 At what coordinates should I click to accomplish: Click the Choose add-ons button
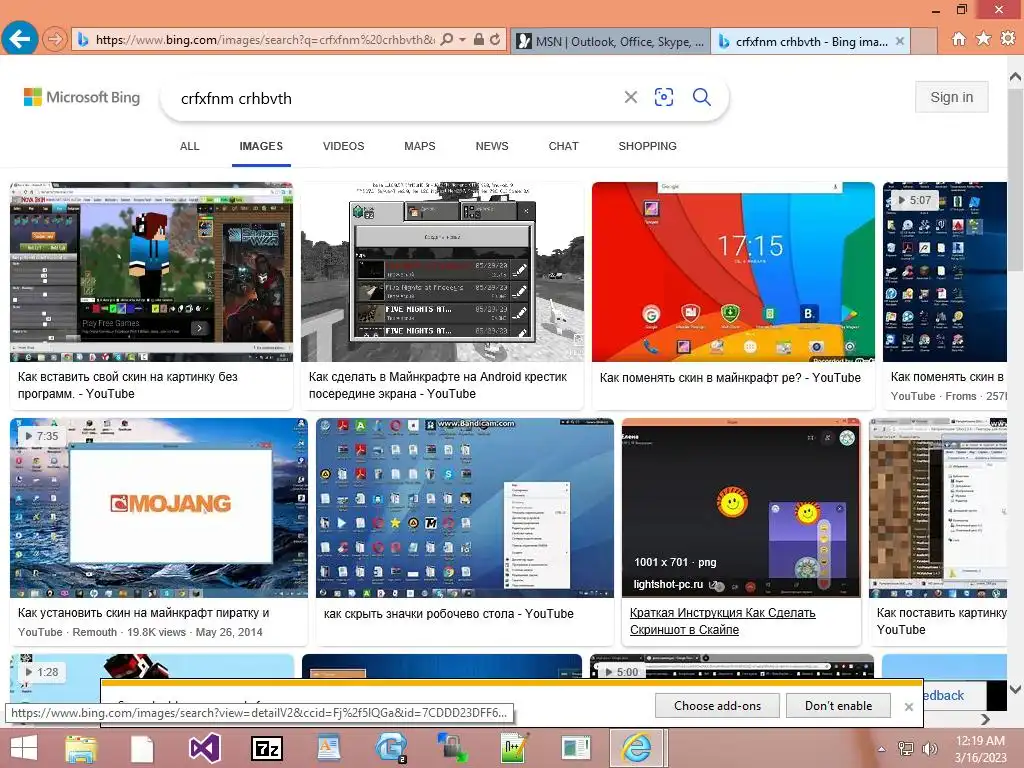coord(717,706)
